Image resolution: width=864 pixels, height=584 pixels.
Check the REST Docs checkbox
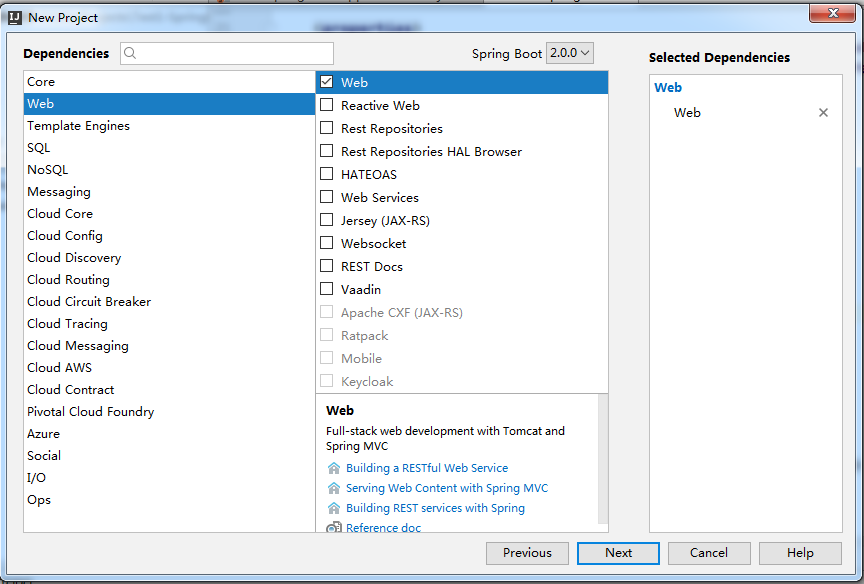(x=327, y=266)
